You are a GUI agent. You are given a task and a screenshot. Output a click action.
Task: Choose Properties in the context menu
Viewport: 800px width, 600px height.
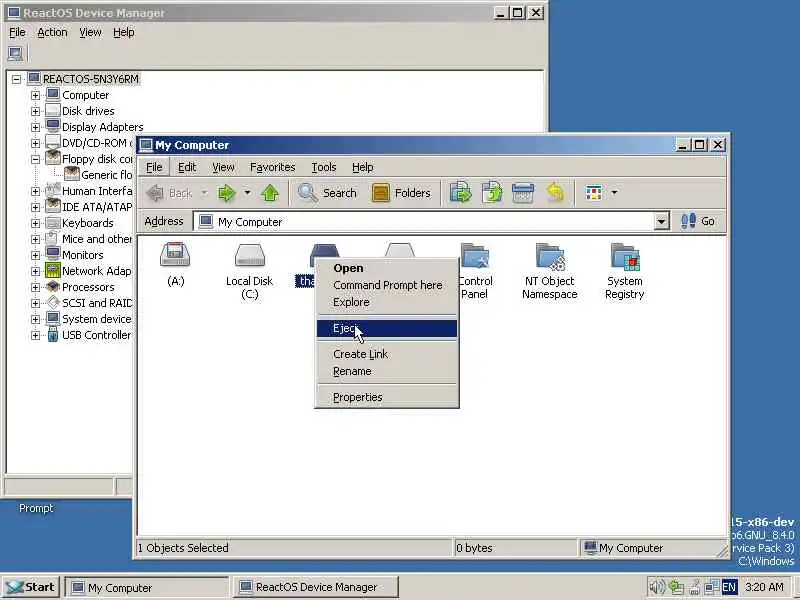click(387, 397)
